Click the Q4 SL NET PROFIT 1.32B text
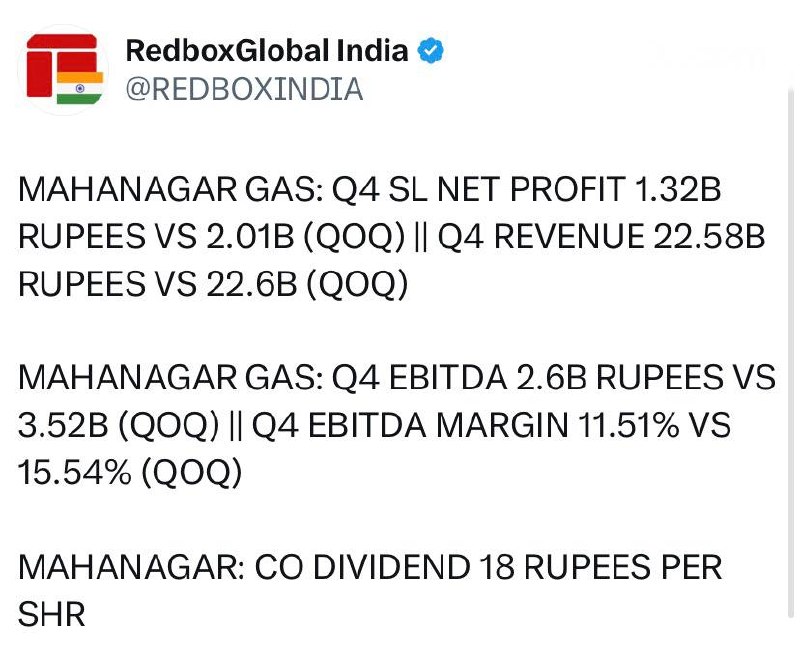 [526, 189]
